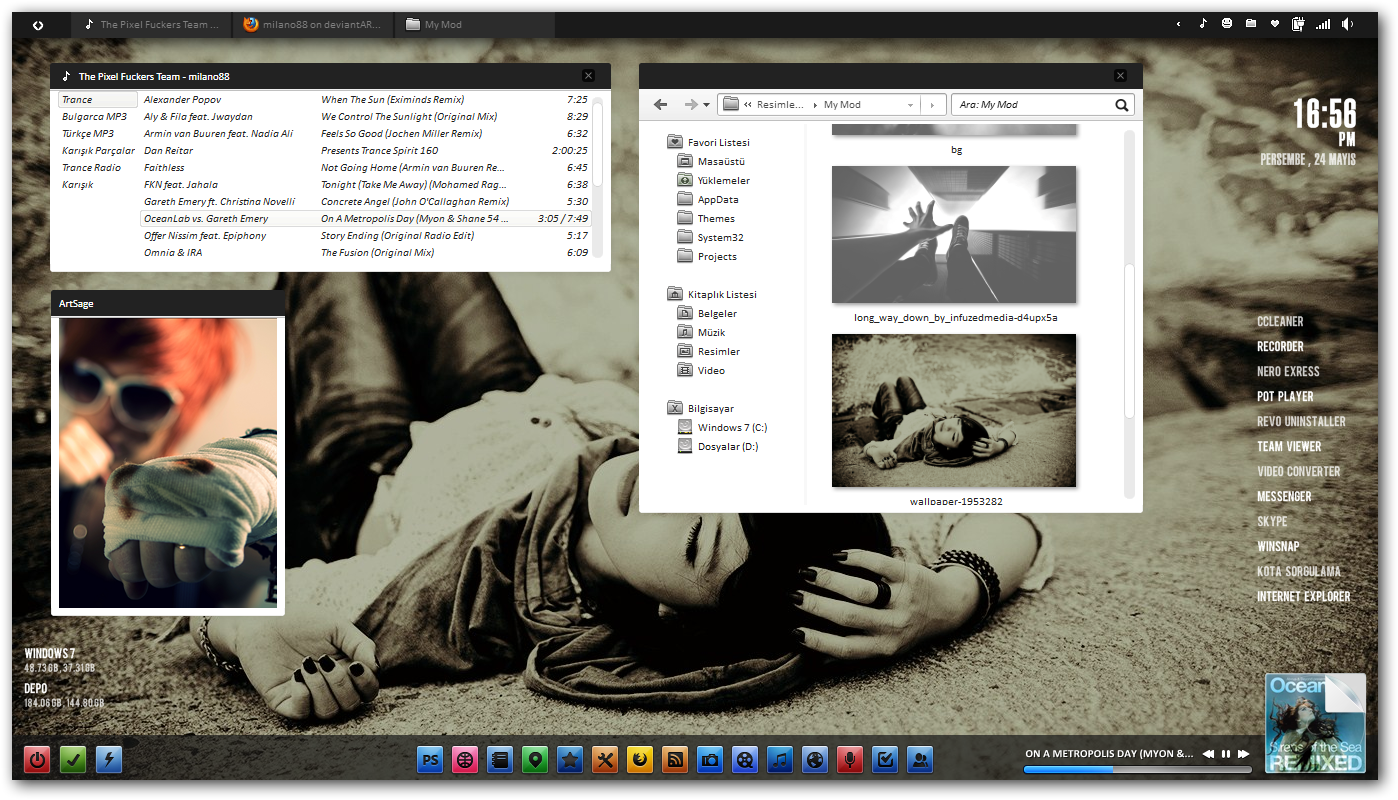Open the blue checkbox tasks dock icon
Screen dimensions: 1398x800
[885, 760]
